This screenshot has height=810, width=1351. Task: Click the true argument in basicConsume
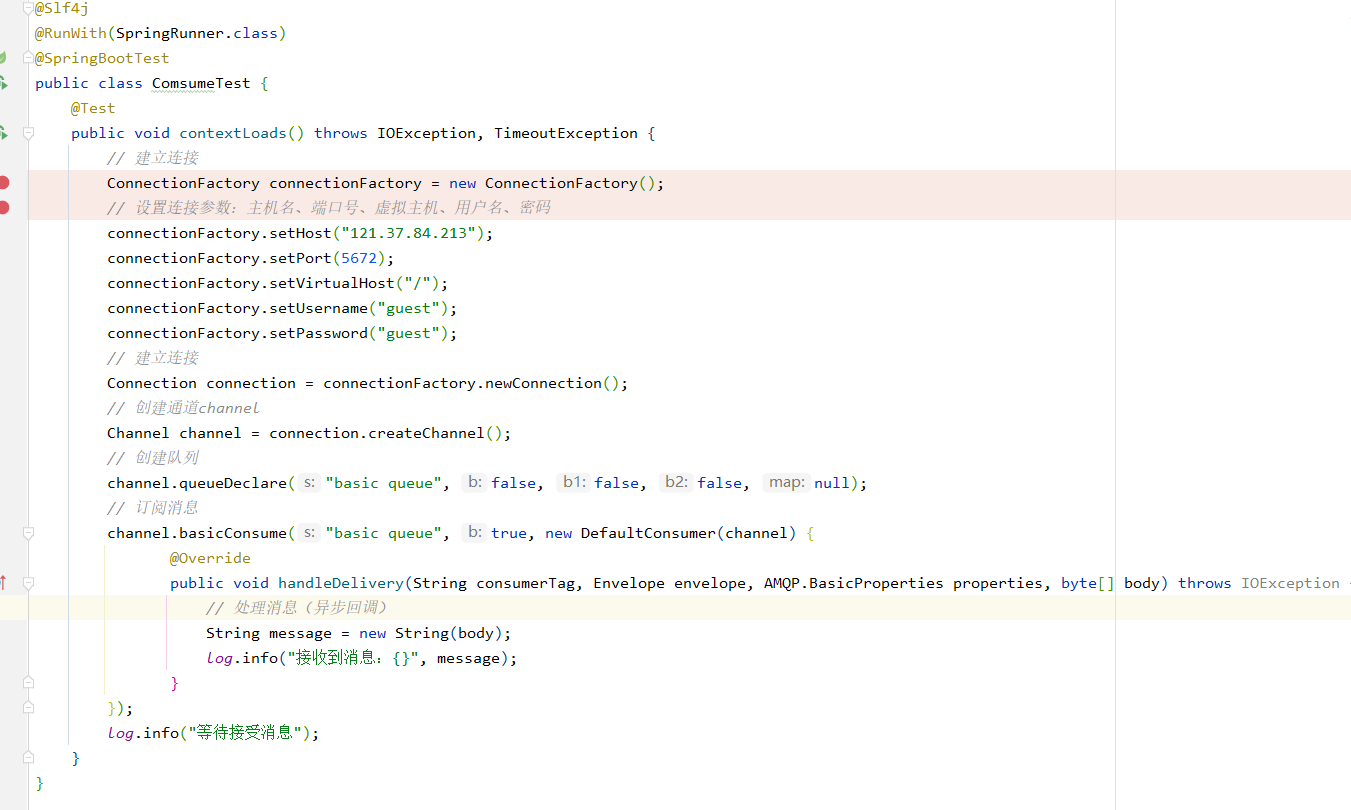point(508,533)
